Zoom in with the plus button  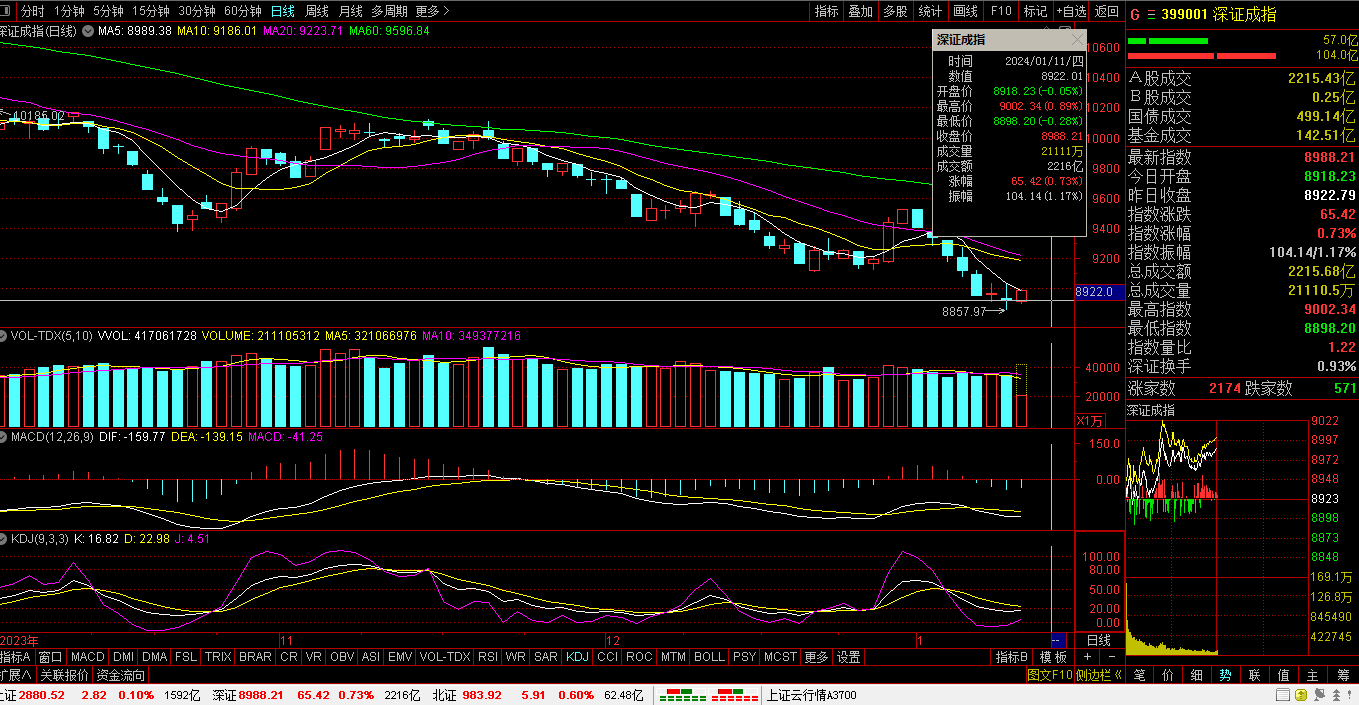coord(1088,657)
